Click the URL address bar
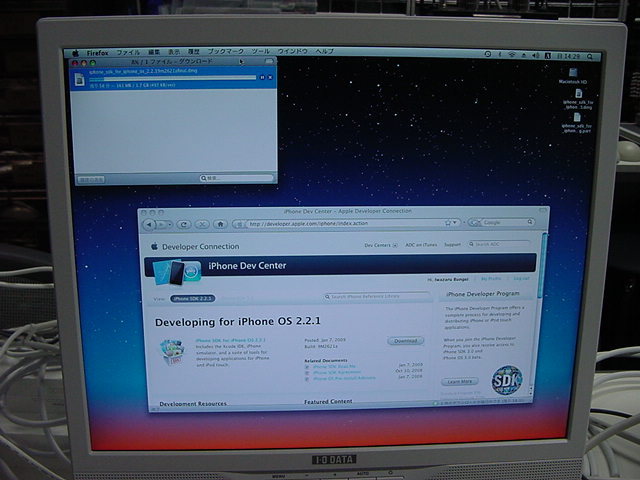The width and height of the screenshot is (640, 480). (347, 223)
